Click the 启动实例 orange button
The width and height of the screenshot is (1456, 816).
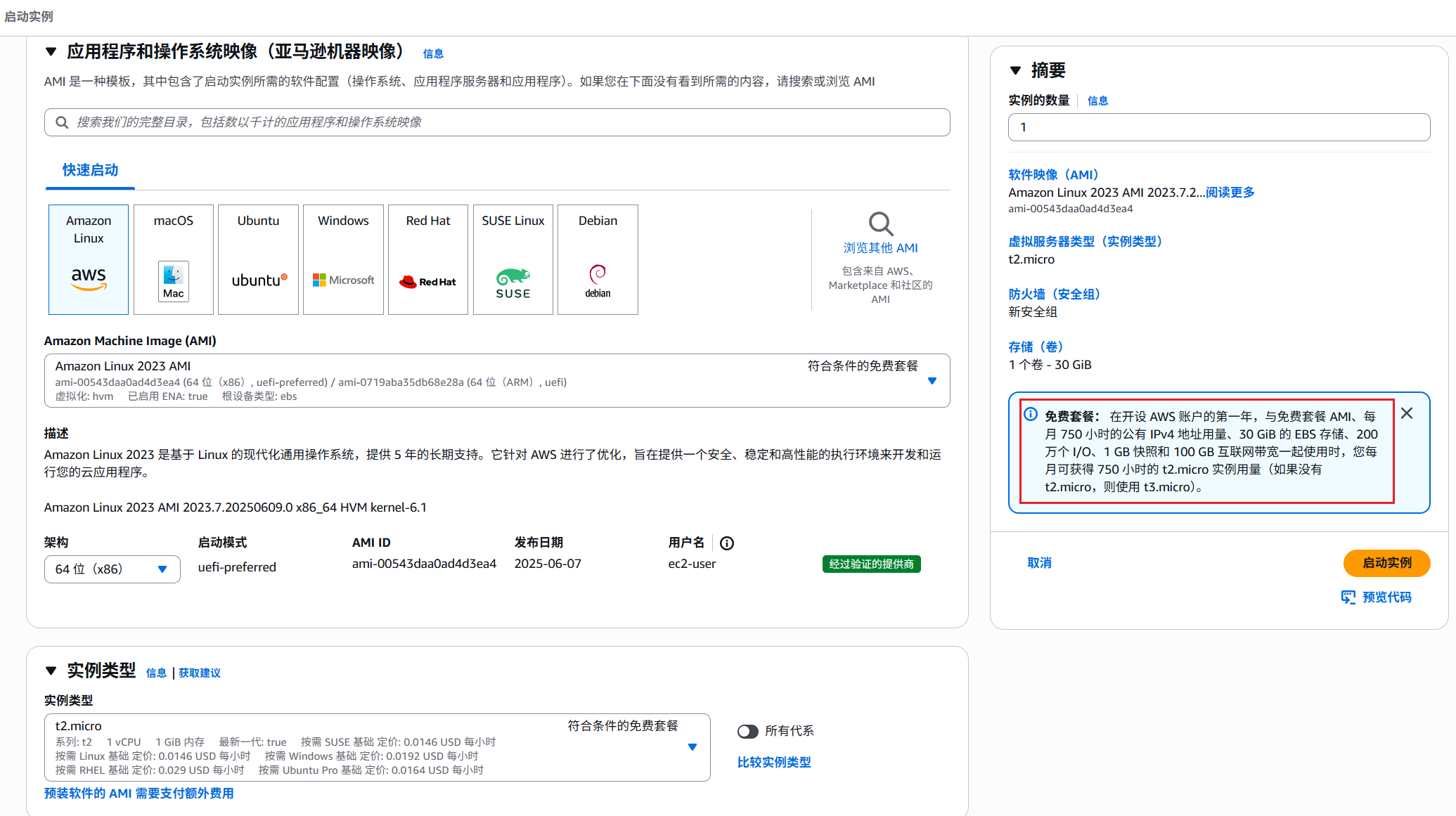(1386, 563)
